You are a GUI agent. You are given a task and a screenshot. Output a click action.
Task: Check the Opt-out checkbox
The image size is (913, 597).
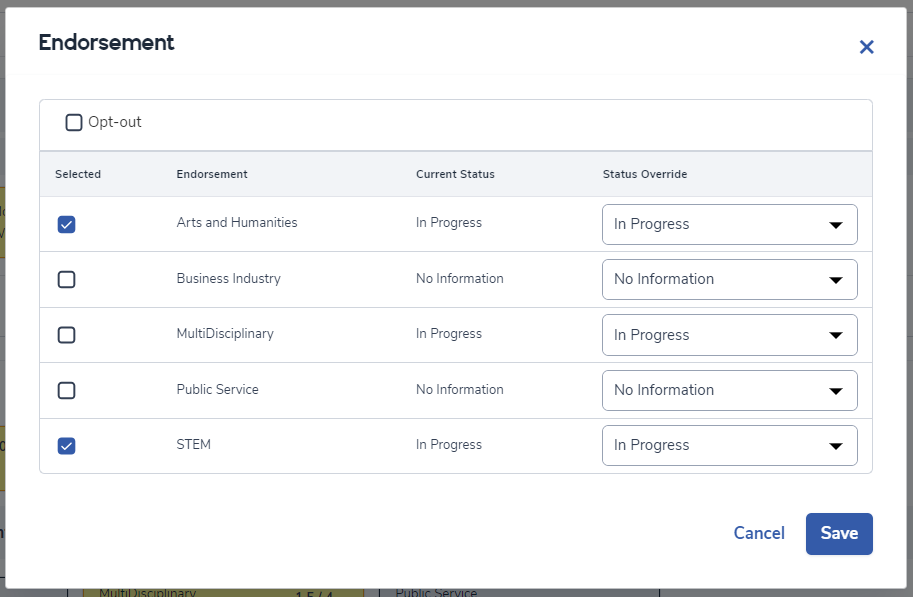(74, 122)
